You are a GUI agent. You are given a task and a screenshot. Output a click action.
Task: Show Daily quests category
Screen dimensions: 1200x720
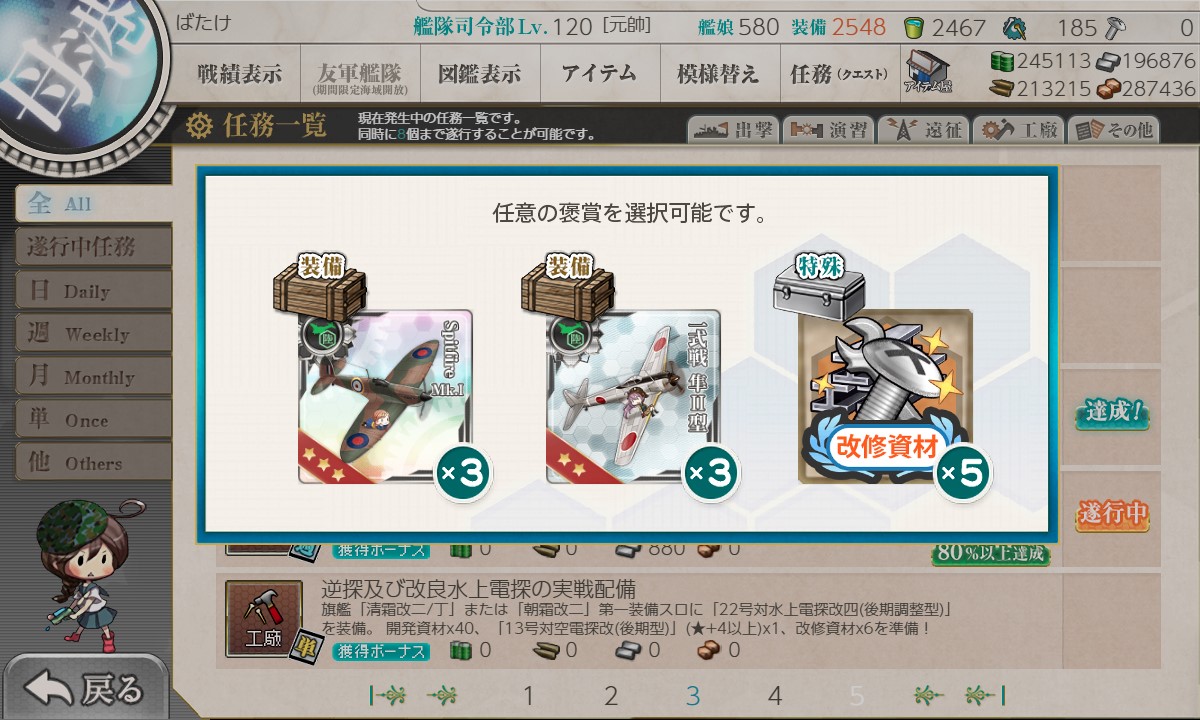[92, 291]
